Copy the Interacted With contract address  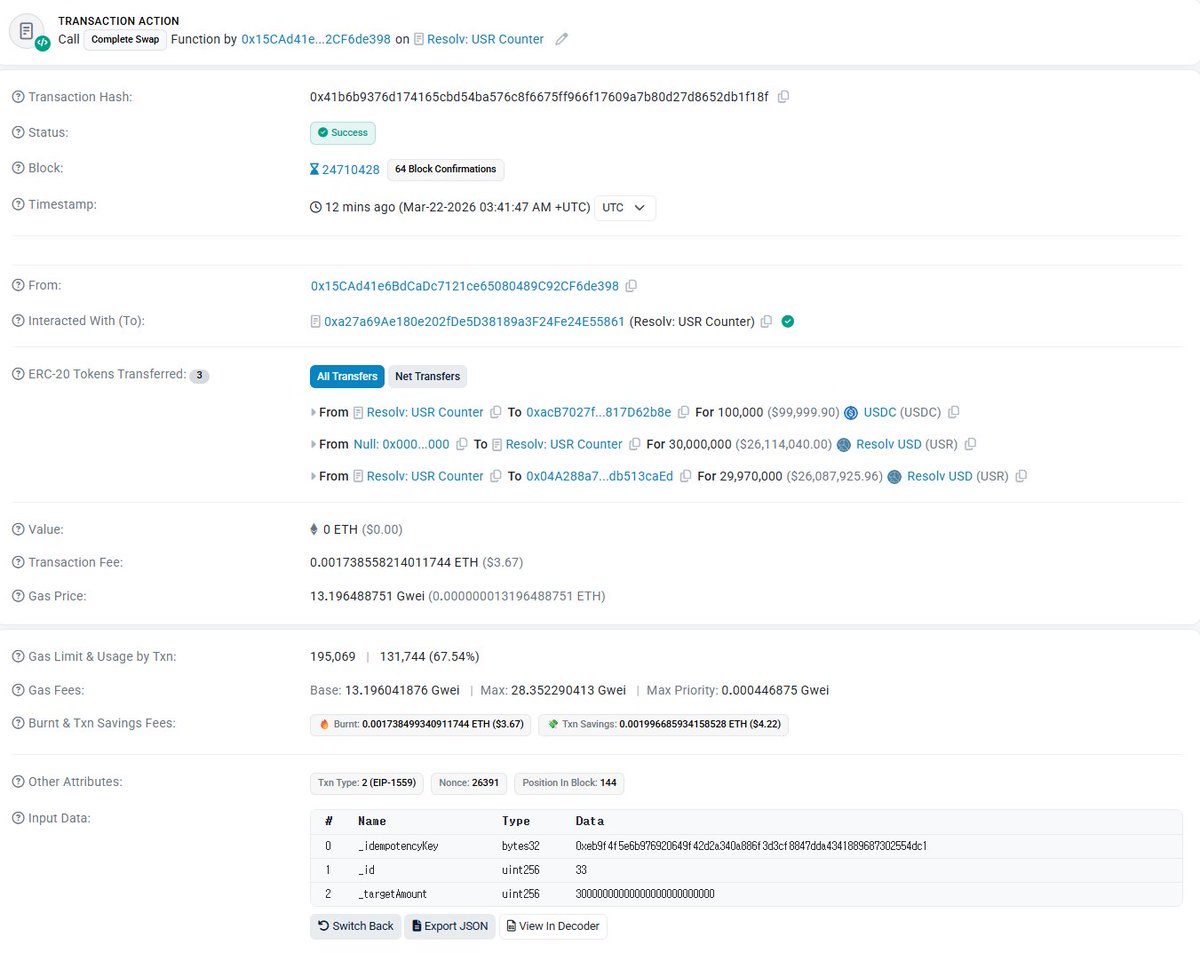765,321
